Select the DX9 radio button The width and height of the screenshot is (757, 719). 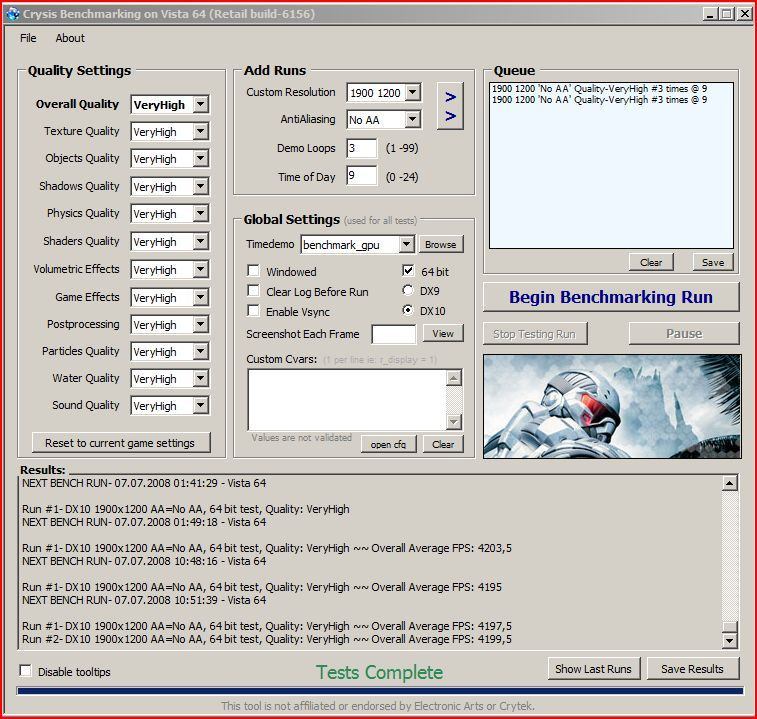click(x=408, y=290)
